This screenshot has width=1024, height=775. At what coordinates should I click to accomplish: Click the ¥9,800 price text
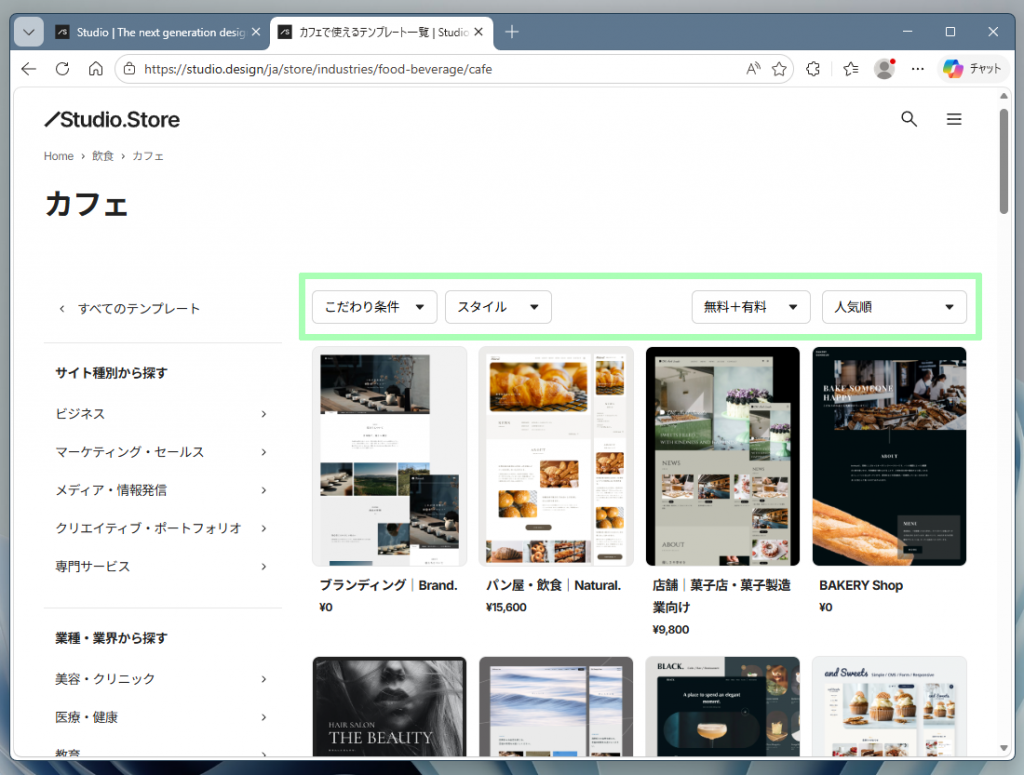[671, 629]
